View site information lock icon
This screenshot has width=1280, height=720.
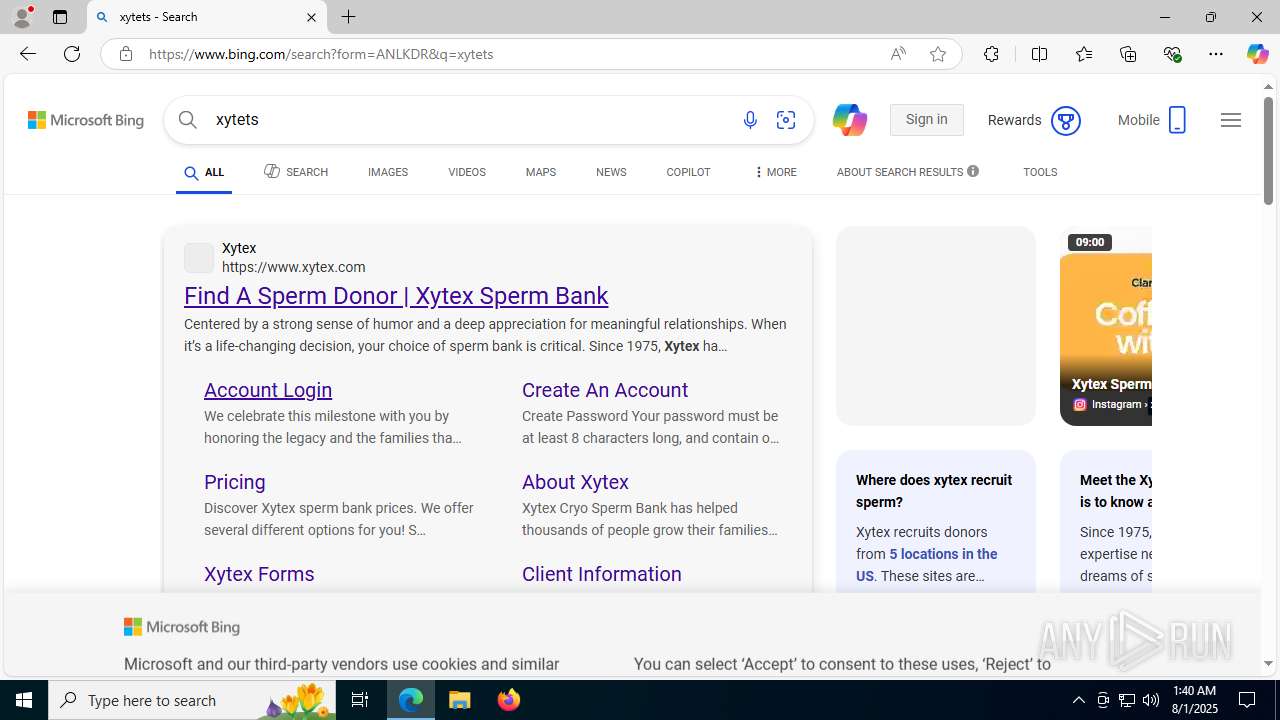click(125, 54)
